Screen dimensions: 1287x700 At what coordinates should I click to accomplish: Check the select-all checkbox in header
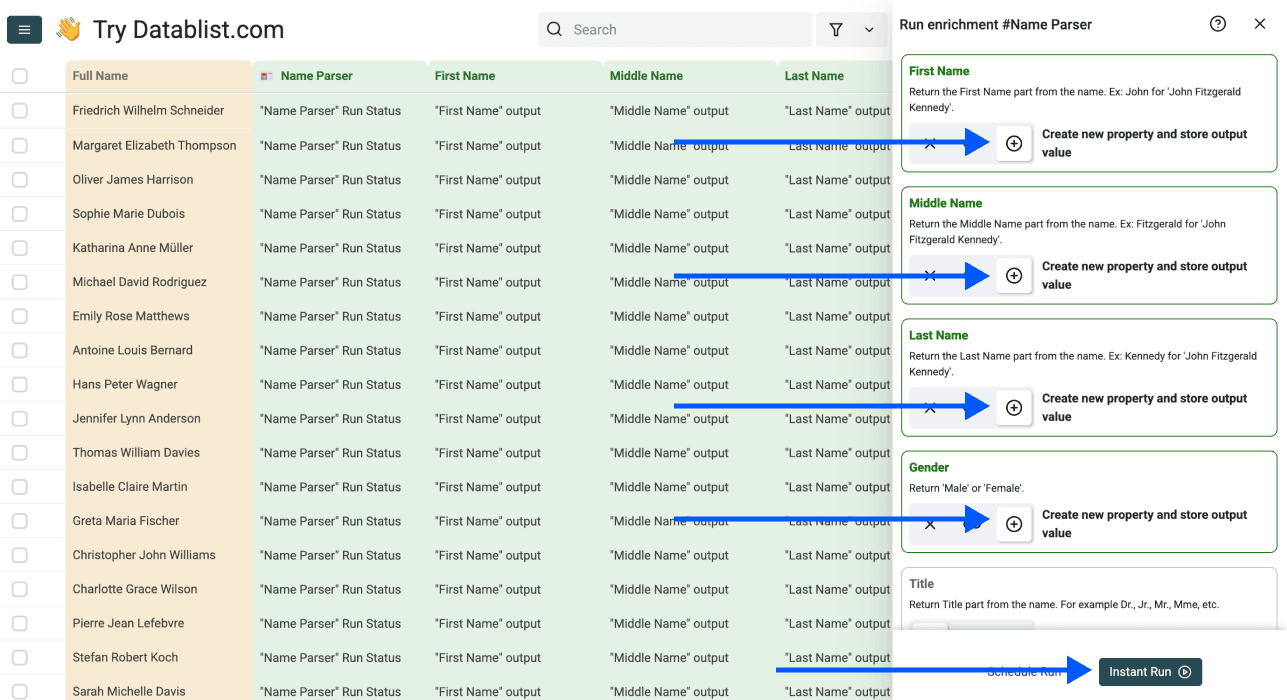coord(20,75)
